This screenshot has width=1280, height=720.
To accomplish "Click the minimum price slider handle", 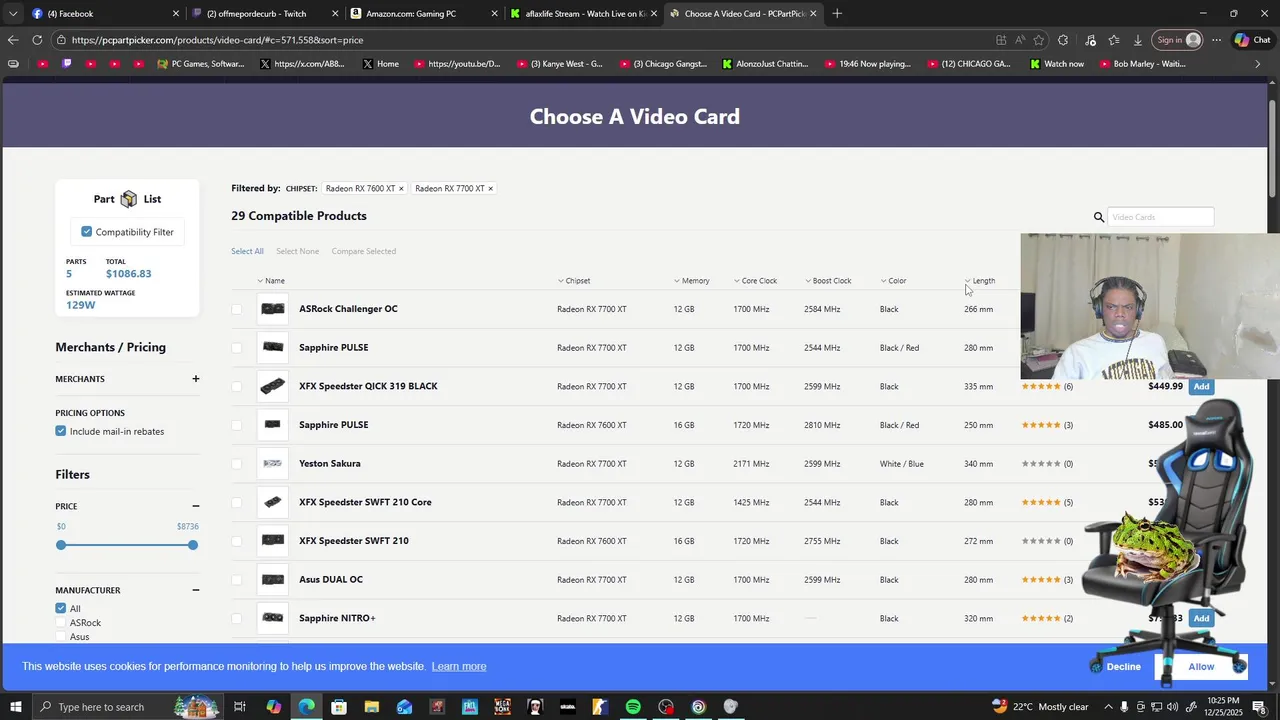I will click(x=61, y=545).
